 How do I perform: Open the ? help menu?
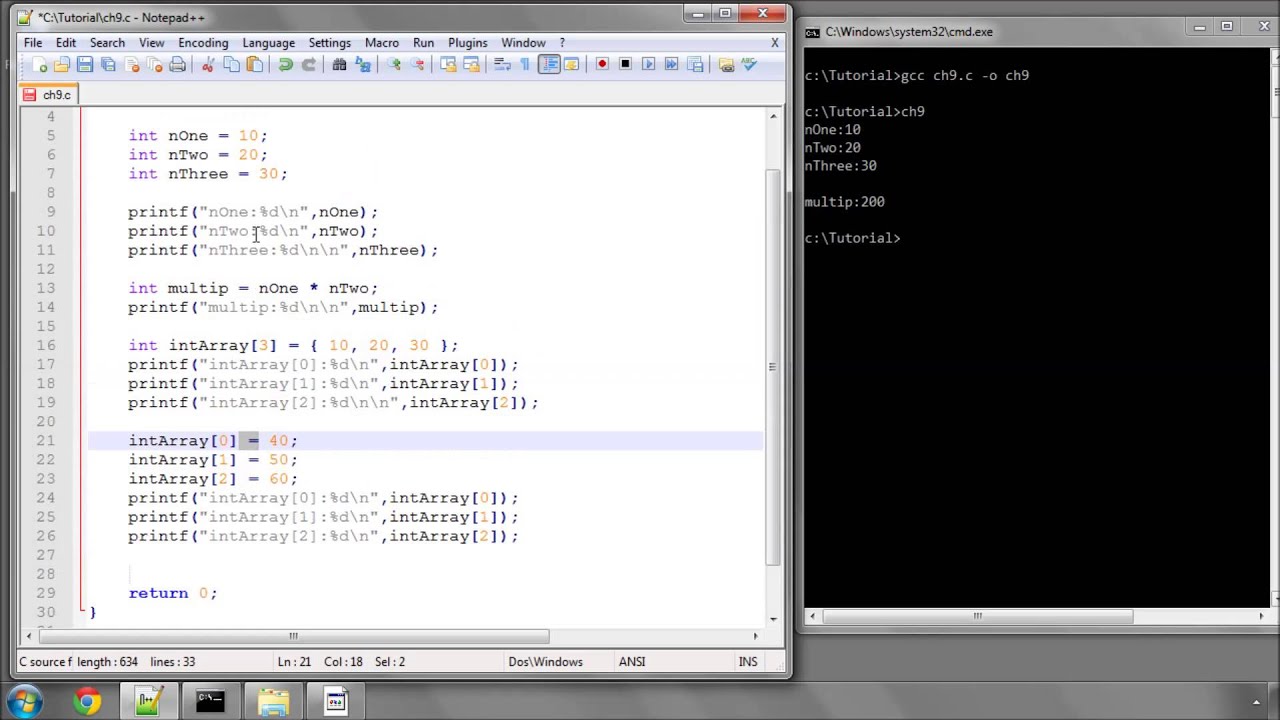(x=562, y=43)
